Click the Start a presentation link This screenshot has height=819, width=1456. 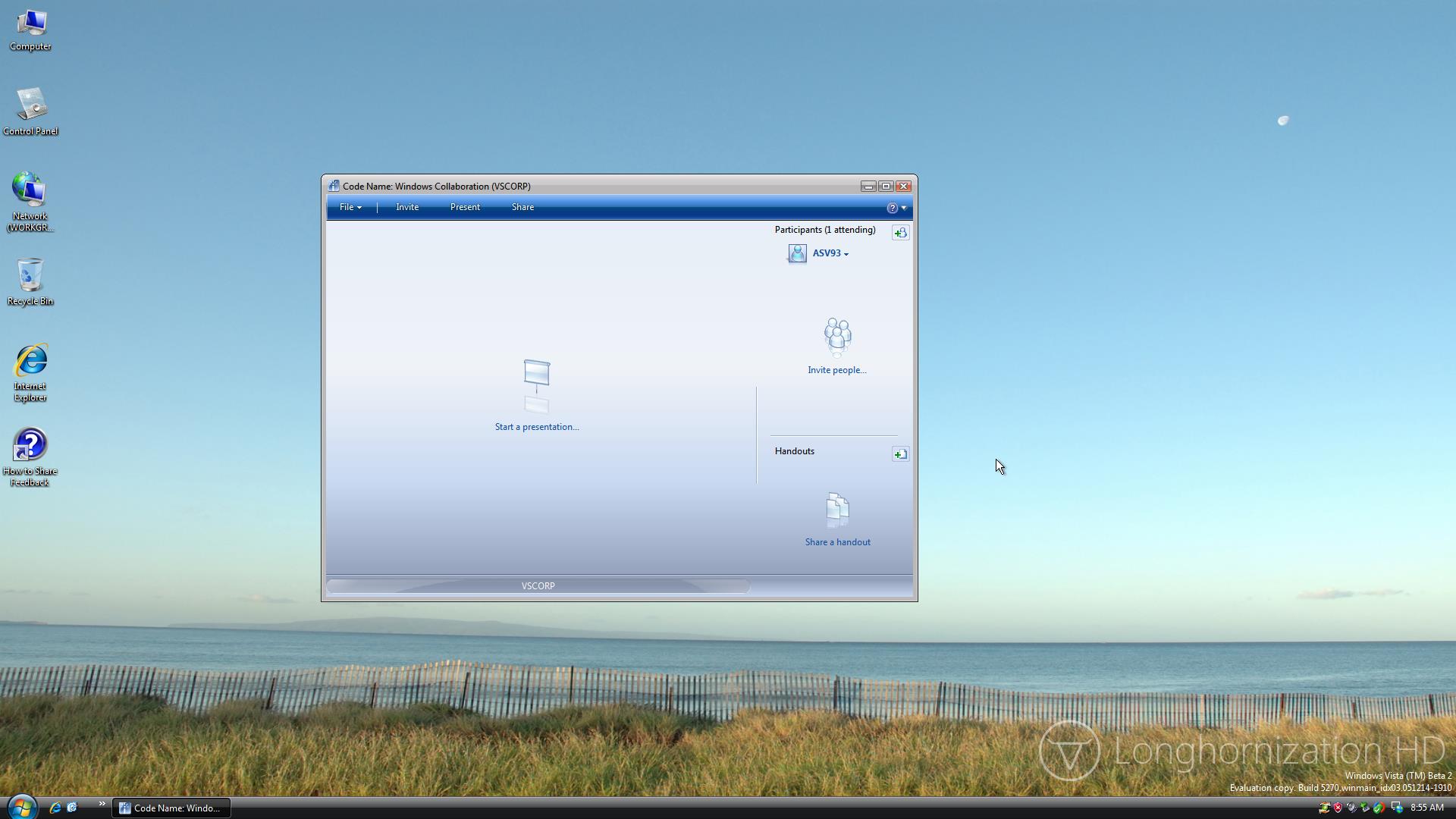[537, 427]
